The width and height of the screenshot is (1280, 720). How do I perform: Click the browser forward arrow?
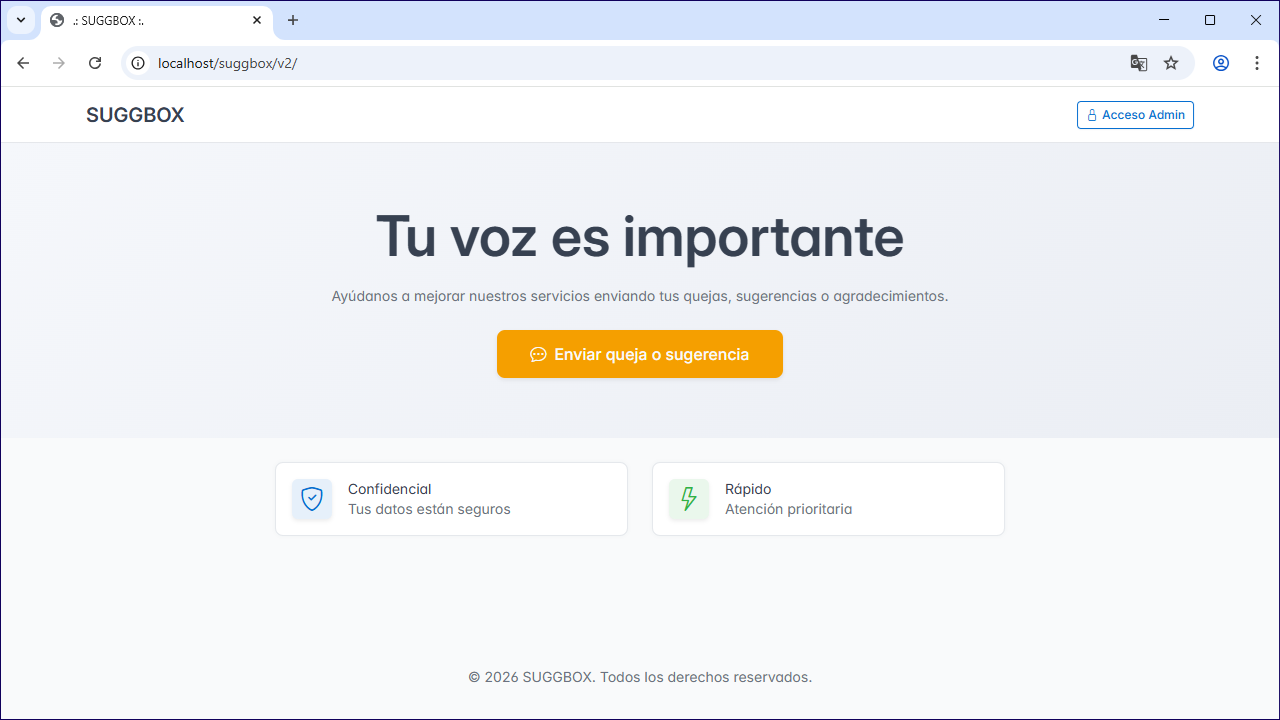pyautogui.click(x=59, y=63)
